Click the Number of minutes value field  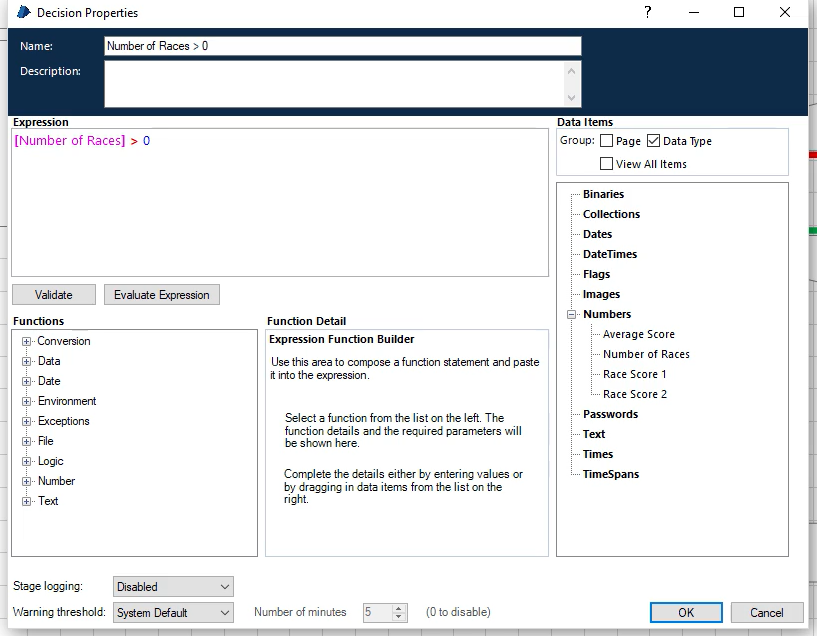(377, 612)
